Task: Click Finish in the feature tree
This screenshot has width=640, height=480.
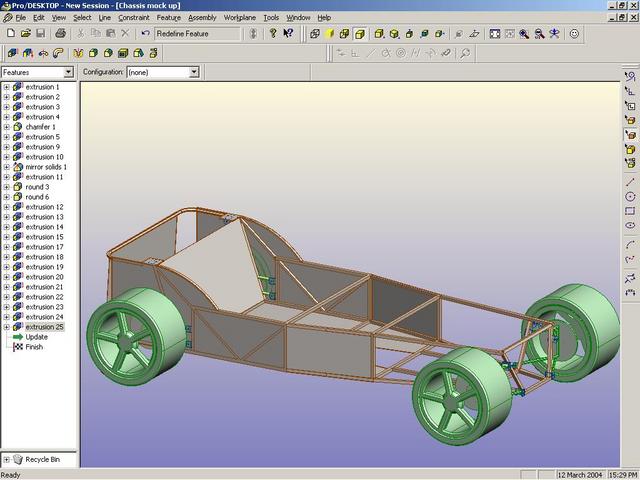Action: 34,347
